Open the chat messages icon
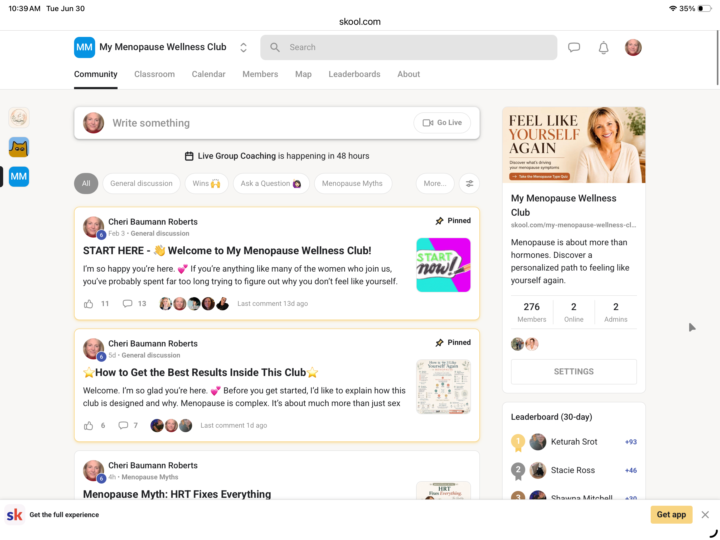This screenshot has width=720, height=540. [x=574, y=47]
